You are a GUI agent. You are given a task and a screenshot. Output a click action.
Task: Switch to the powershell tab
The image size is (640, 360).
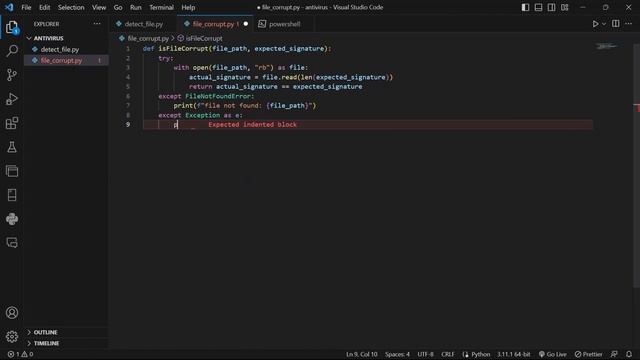pyautogui.click(x=284, y=24)
